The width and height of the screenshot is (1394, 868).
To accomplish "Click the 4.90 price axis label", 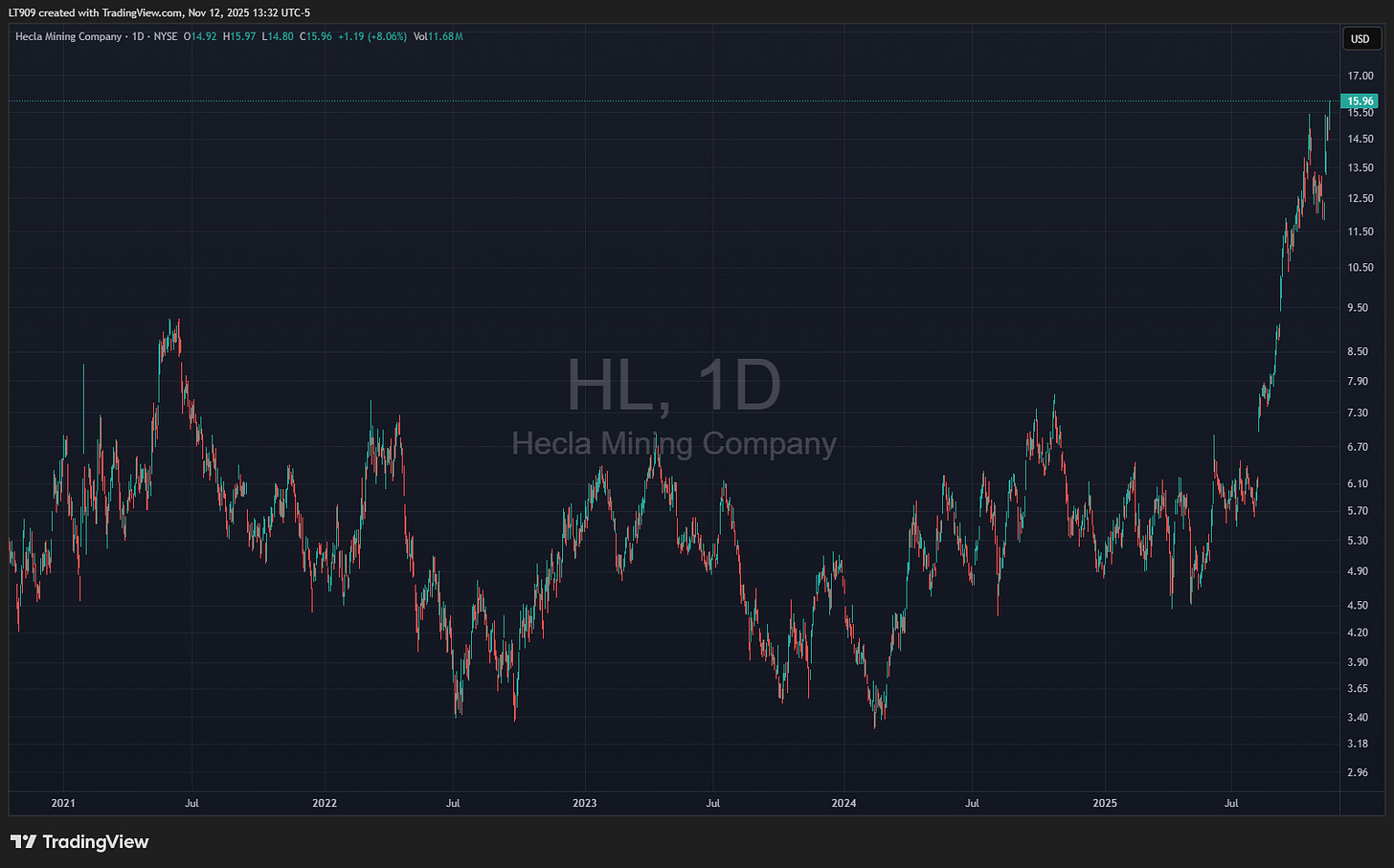I will [x=1358, y=571].
